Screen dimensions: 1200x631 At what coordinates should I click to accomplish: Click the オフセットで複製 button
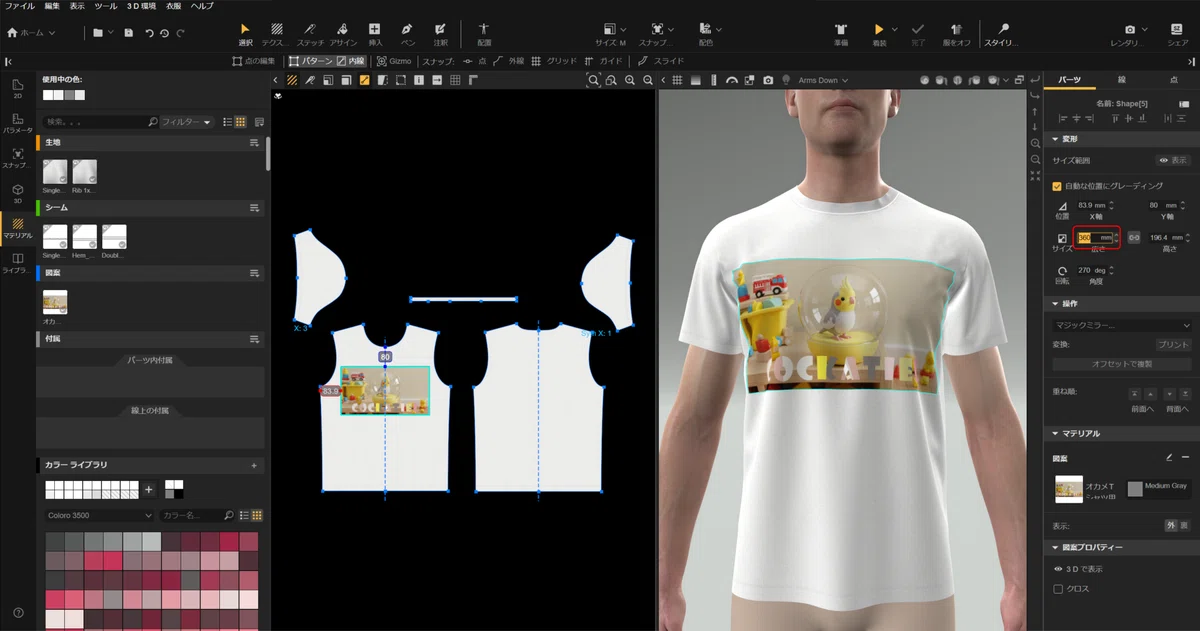coord(1122,363)
